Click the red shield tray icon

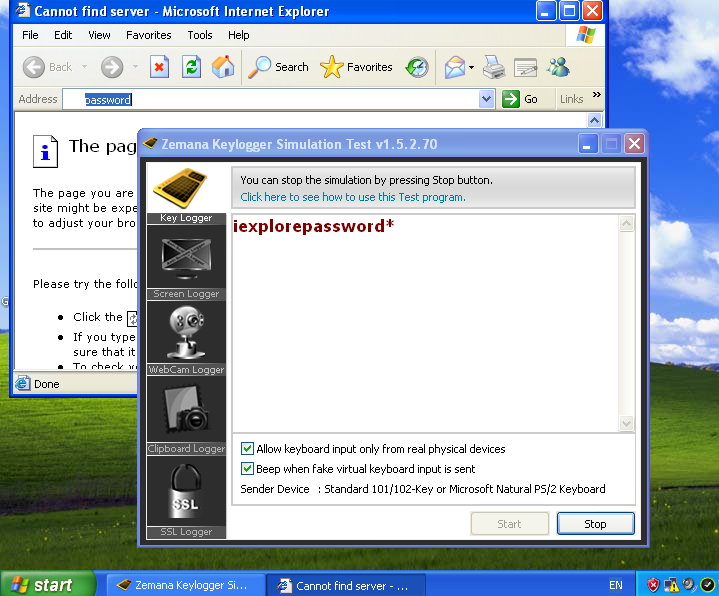pyautogui.click(x=653, y=585)
